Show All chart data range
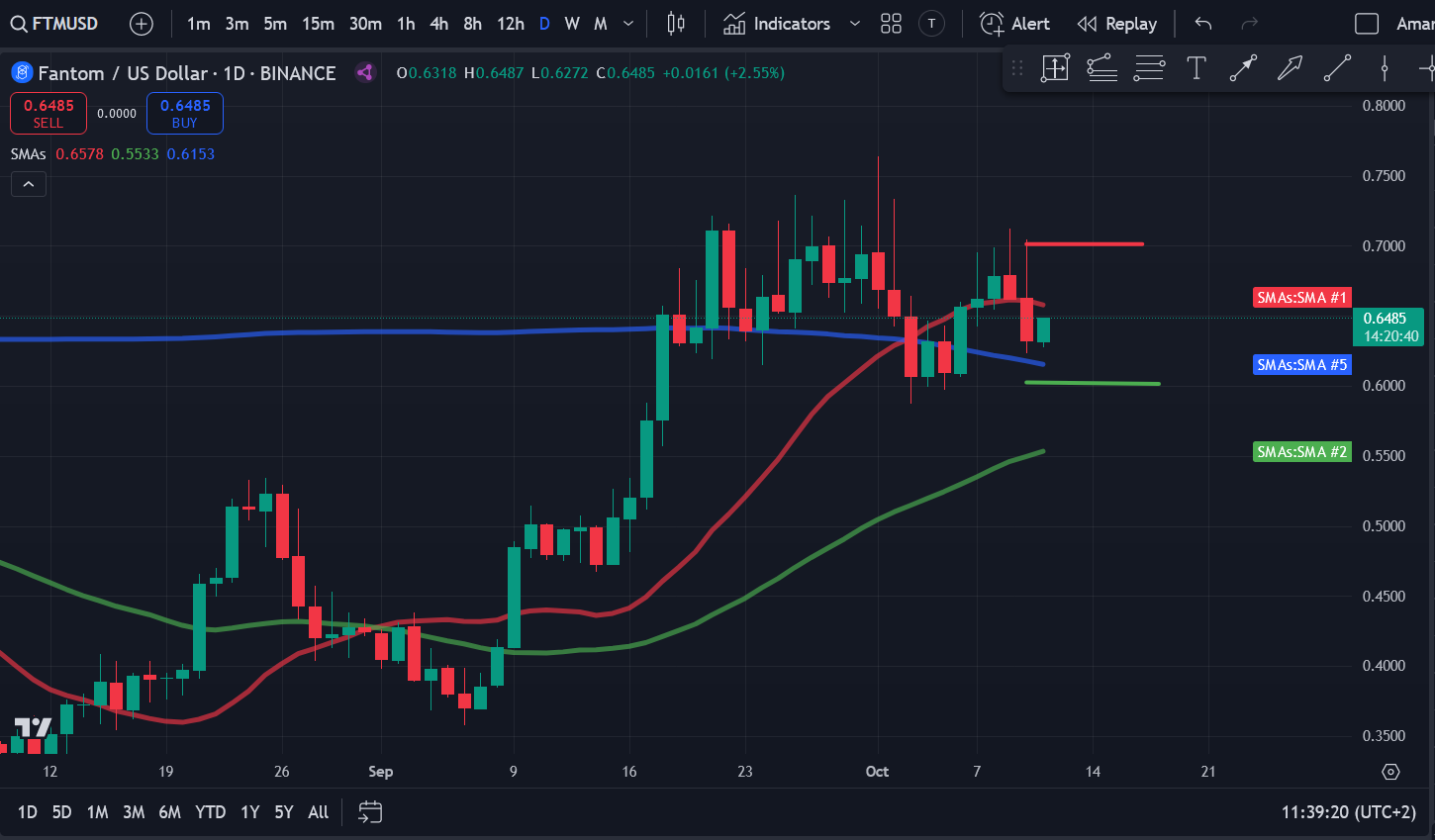Screen dimensions: 1435x840 point(319,812)
